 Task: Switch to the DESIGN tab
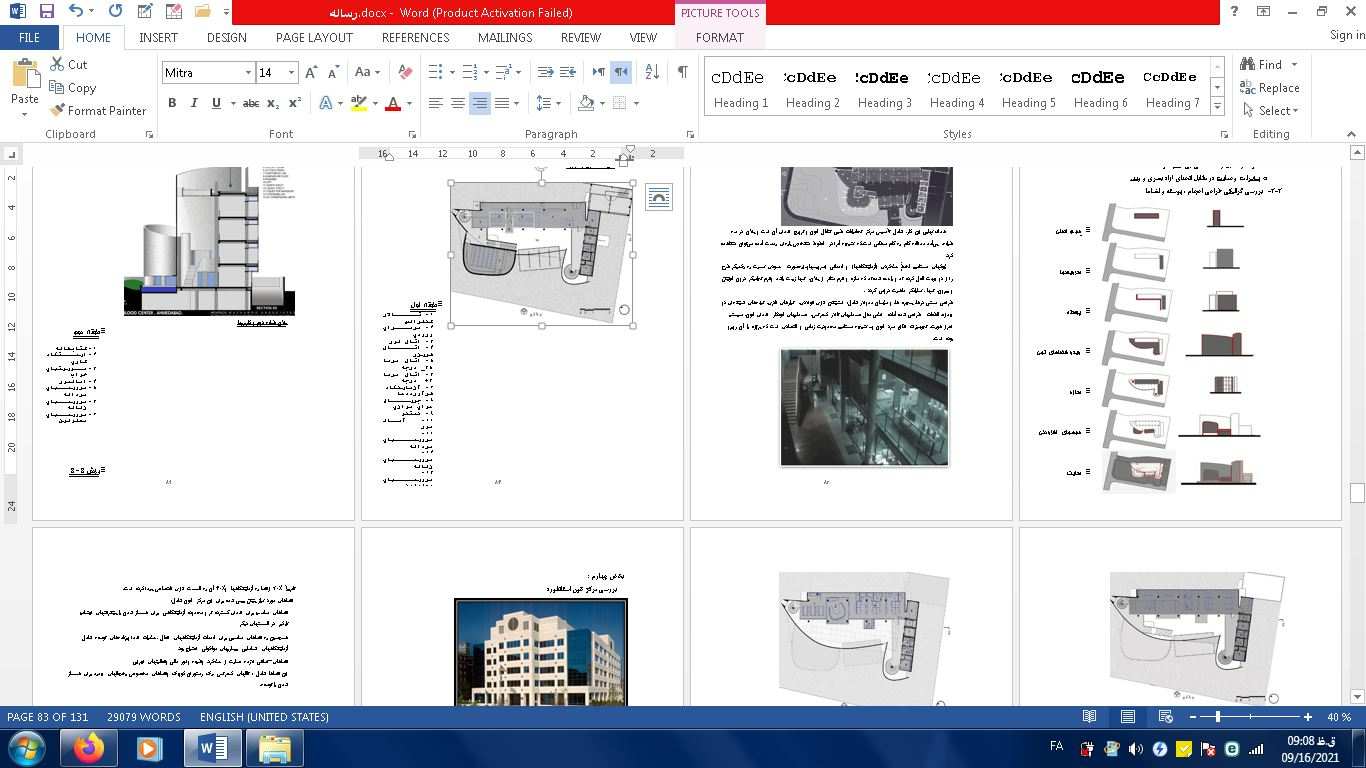(x=227, y=37)
